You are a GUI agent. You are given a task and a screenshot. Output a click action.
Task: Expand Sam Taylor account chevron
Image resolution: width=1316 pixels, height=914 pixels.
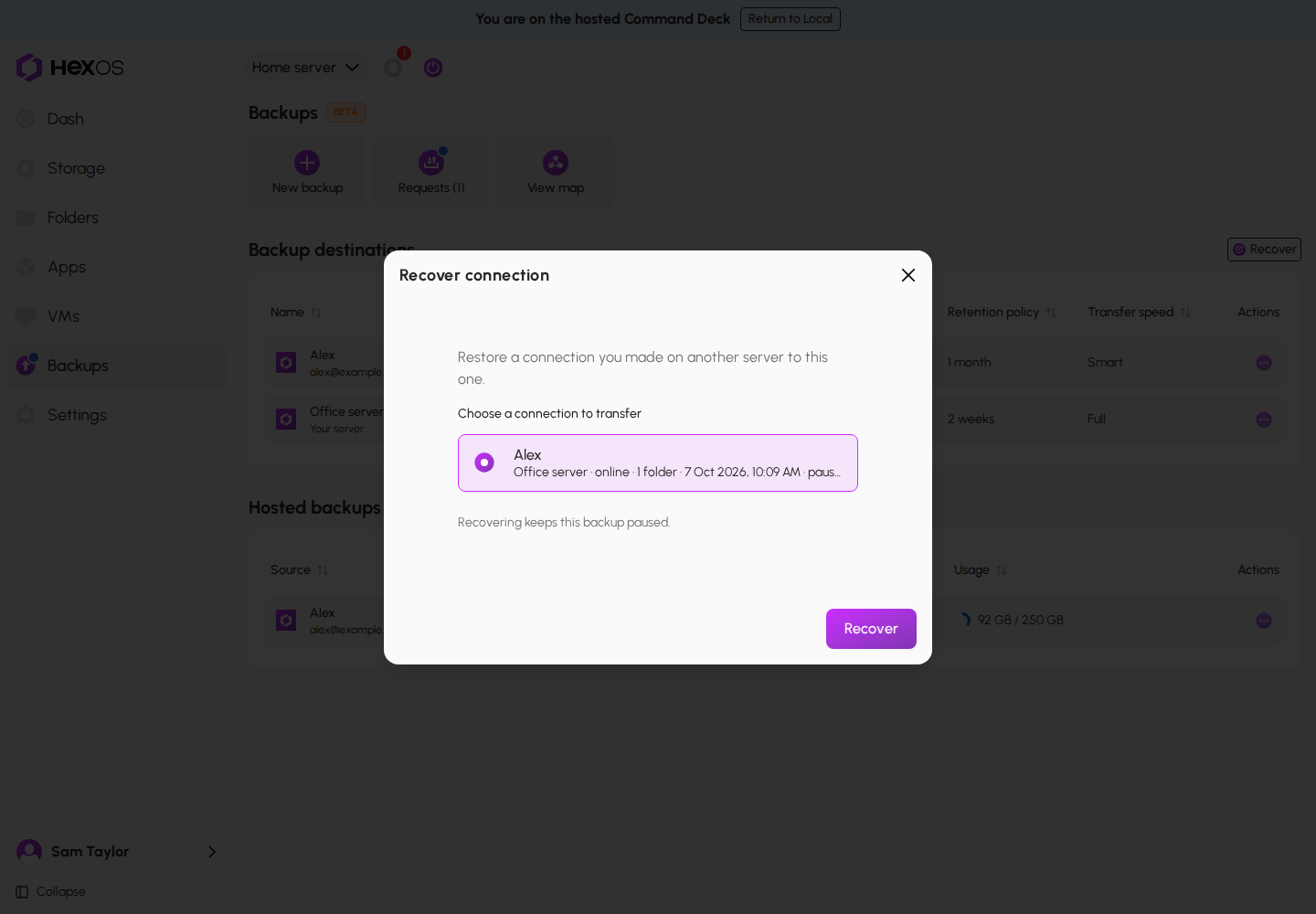tap(212, 852)
